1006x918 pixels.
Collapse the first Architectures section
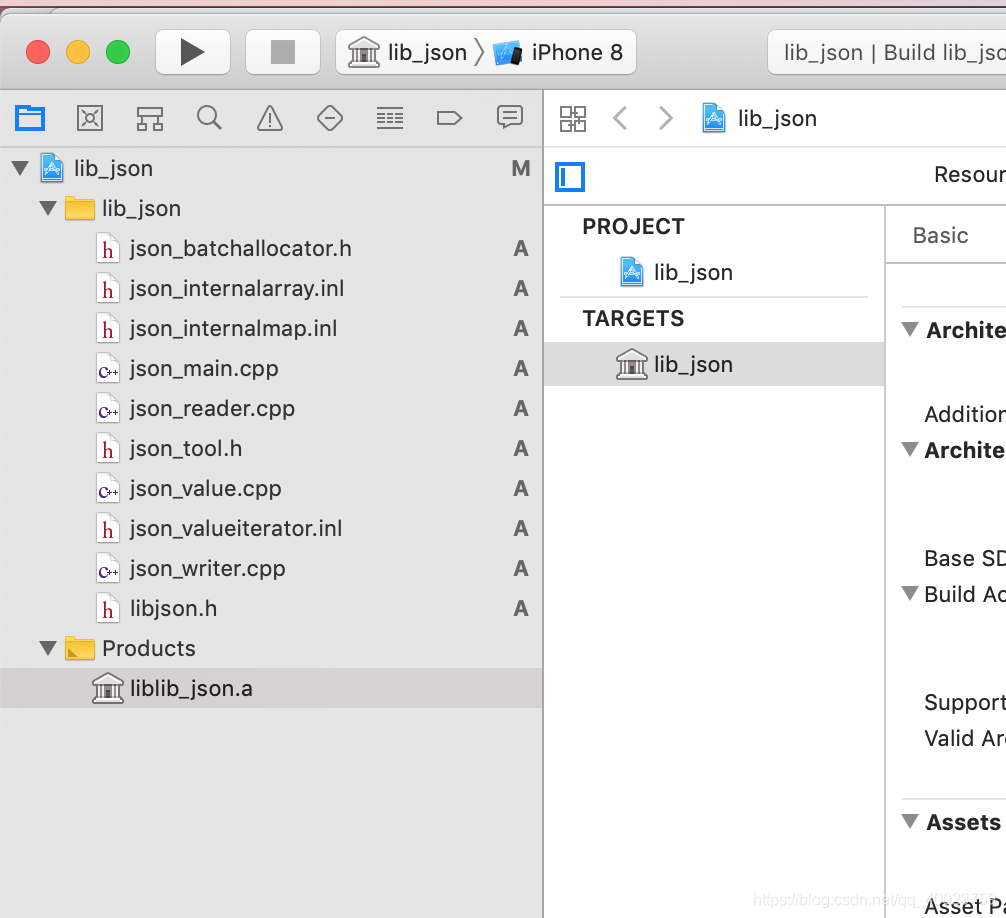tap(910, 329)
